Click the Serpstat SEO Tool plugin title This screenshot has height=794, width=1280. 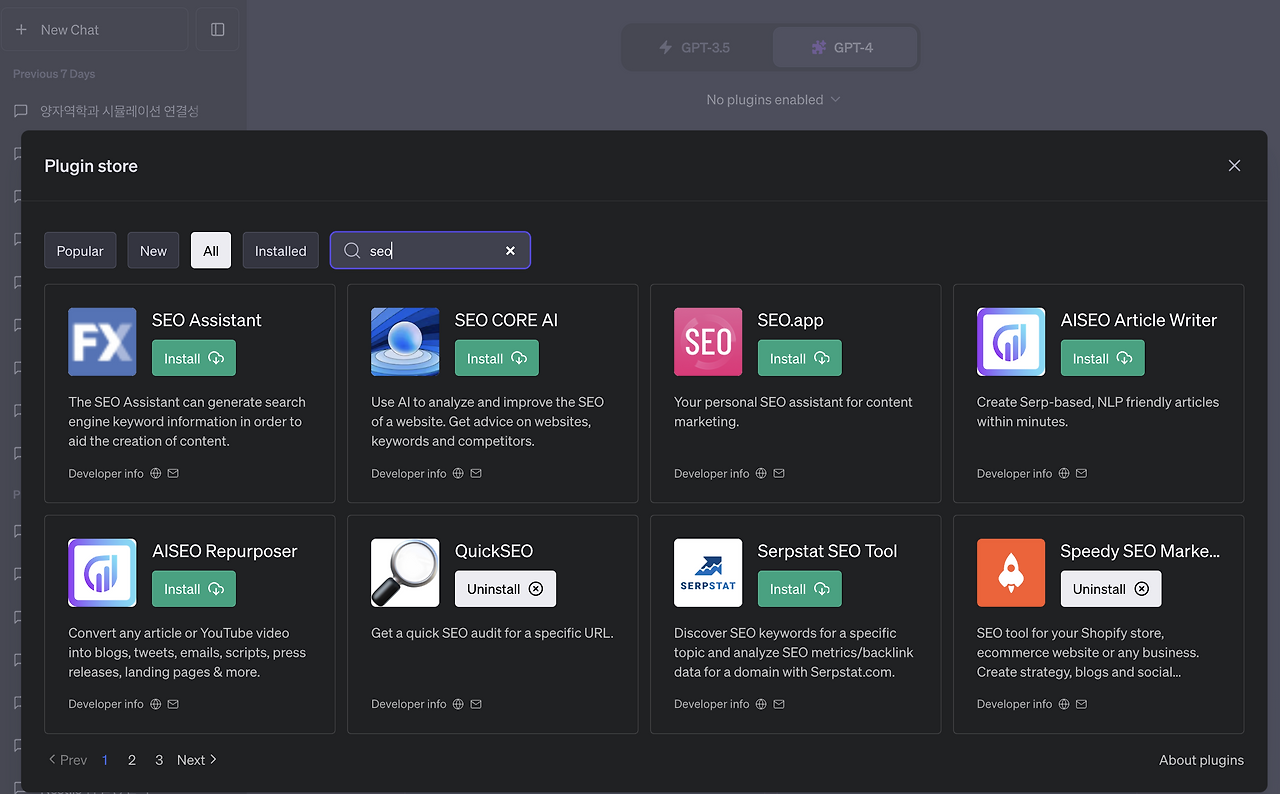click(x=828, y=551)
